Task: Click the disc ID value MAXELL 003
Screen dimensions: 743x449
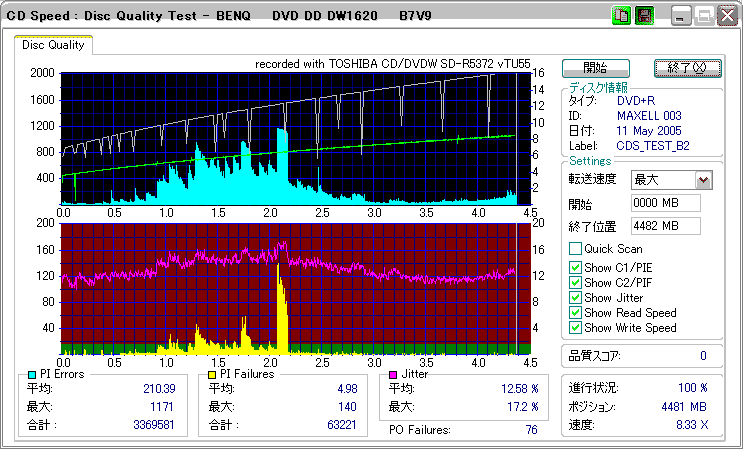Action: 649,116
